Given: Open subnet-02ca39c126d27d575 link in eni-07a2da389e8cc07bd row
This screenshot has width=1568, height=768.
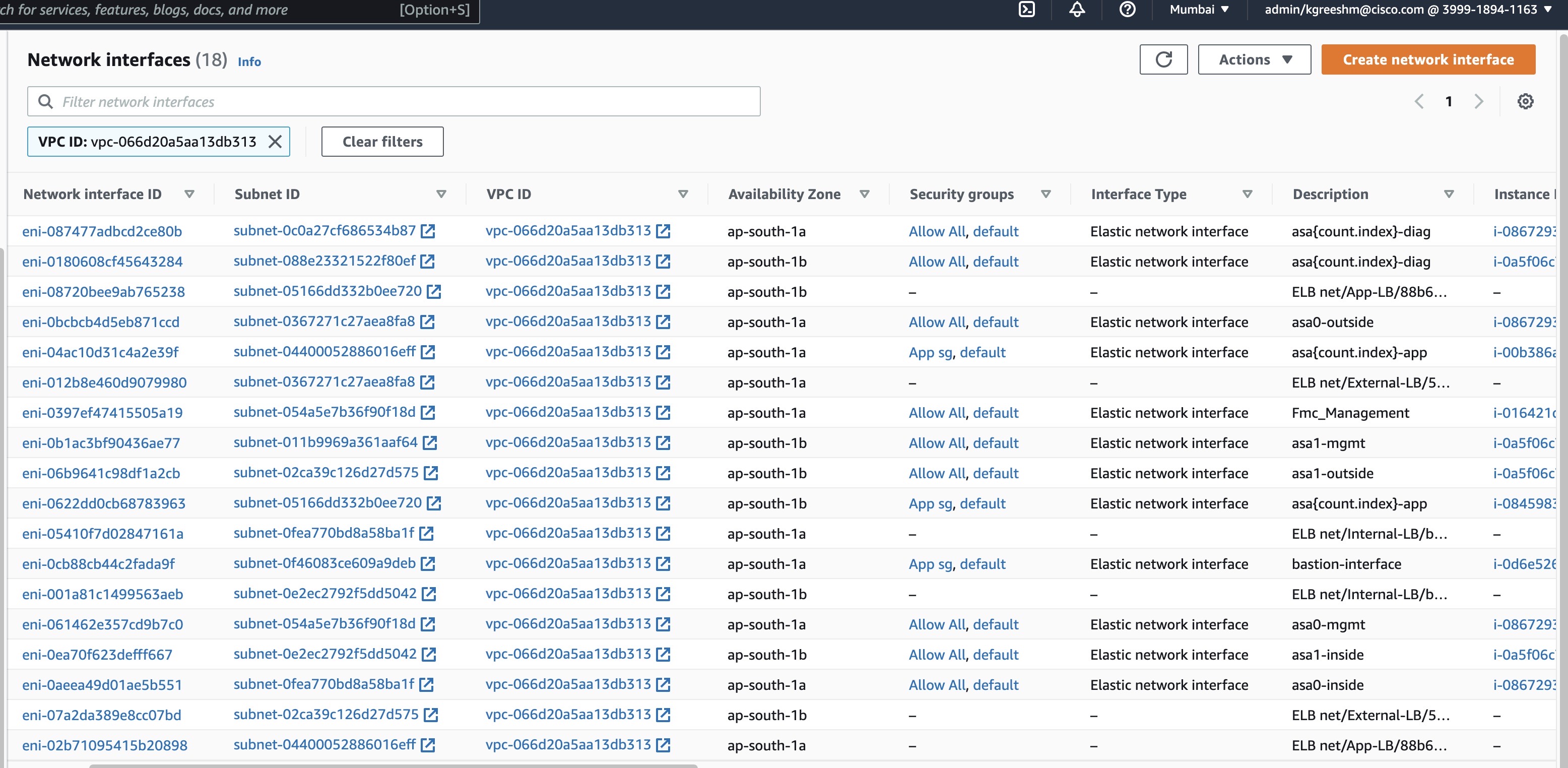Looking at the screenshot, I should click(x=325, y=715).
